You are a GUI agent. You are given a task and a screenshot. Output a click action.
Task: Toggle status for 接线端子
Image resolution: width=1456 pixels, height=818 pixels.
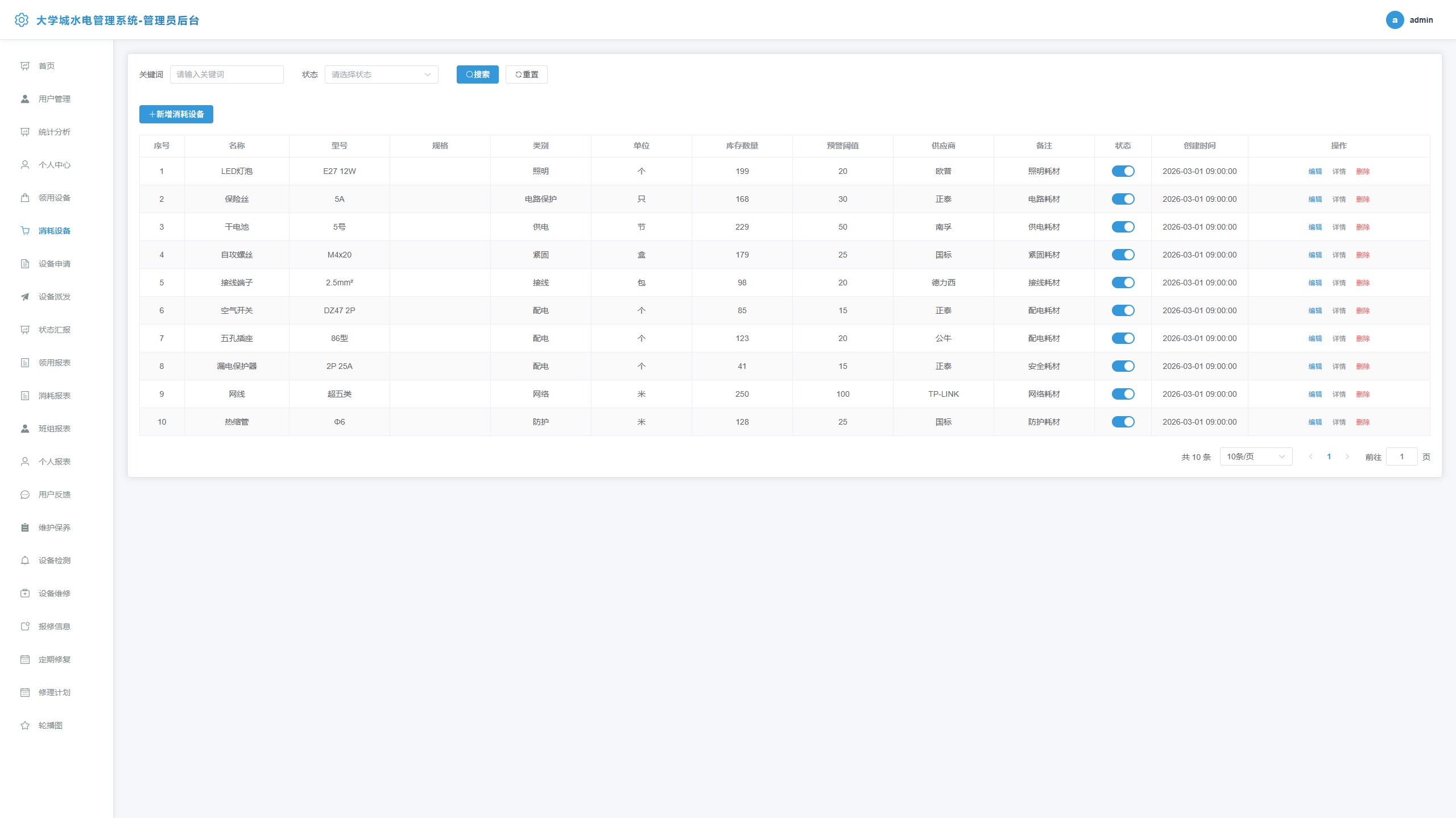1123,283
